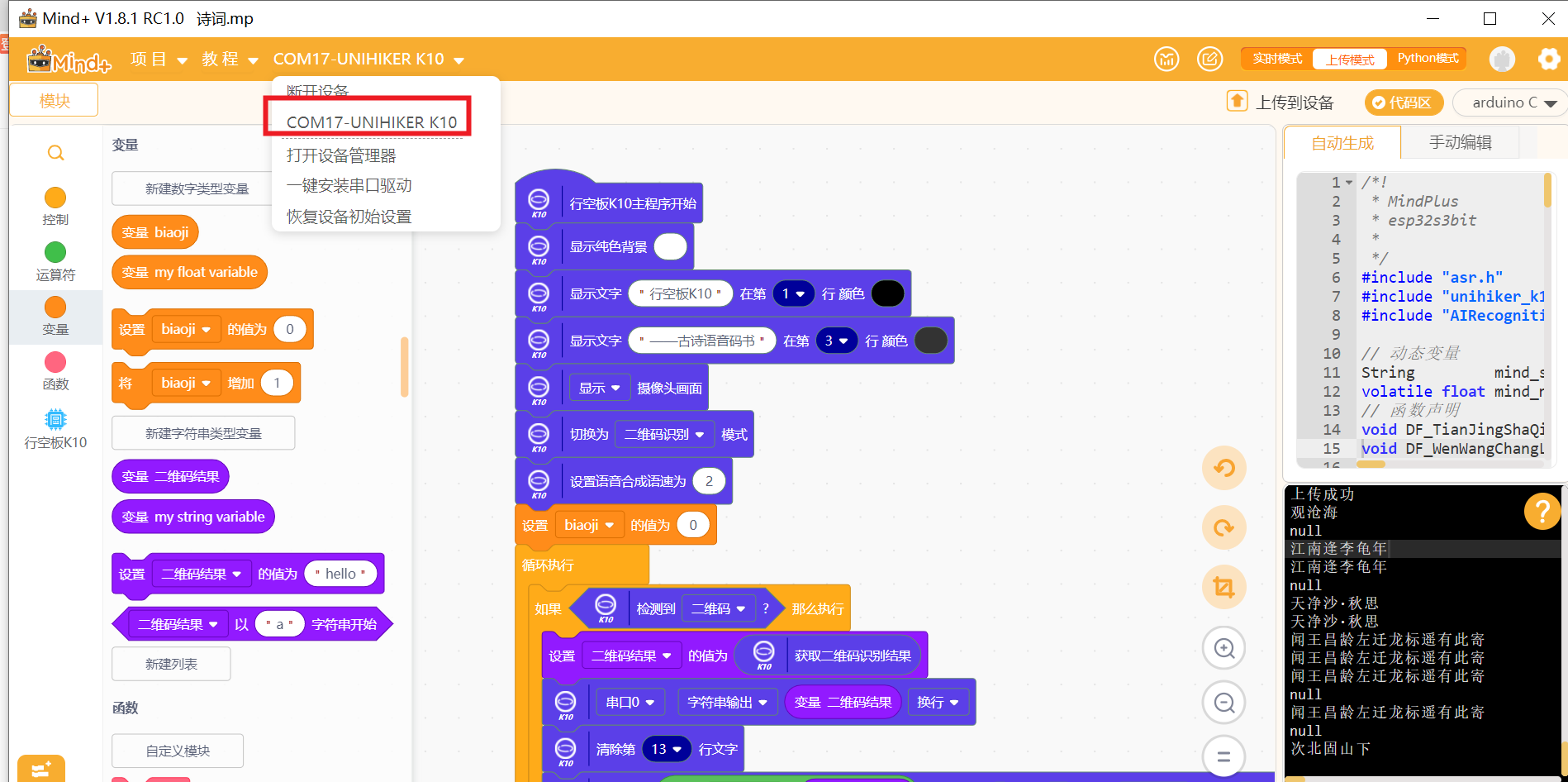Click K10 icon on 获取二维码识别结果 block
This screenshot has width=1568, height=782.
[764, 655]
